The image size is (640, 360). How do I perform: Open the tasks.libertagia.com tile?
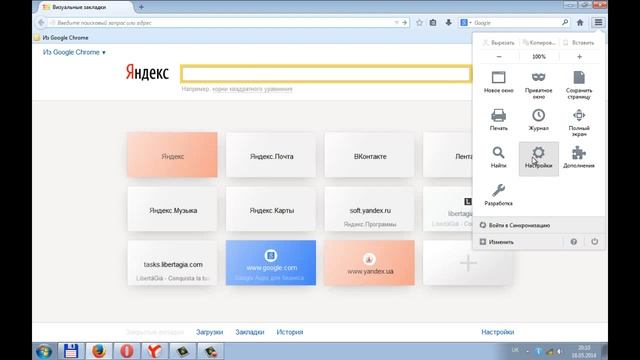(172, 262)
